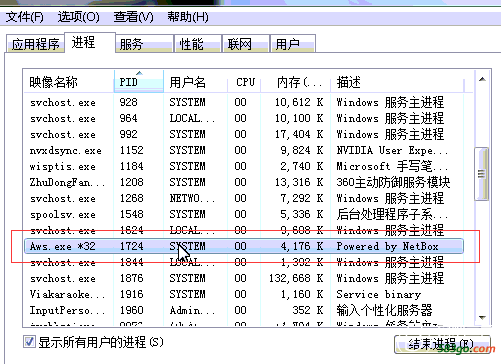
Task: Click description Powered by NetBox
Action: click(387, 246)
